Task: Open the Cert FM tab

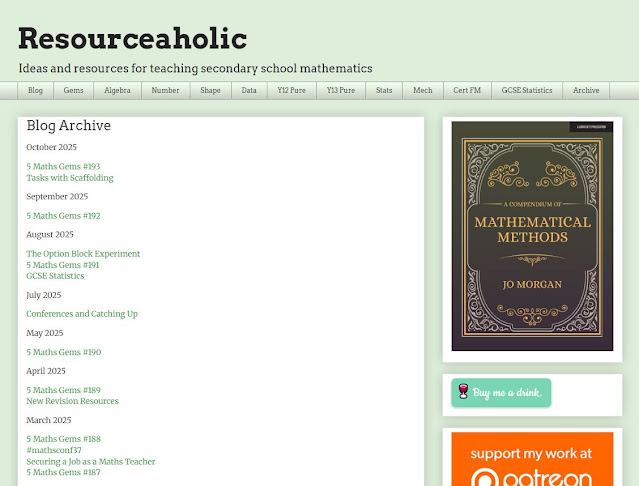Action: point(467,91)
